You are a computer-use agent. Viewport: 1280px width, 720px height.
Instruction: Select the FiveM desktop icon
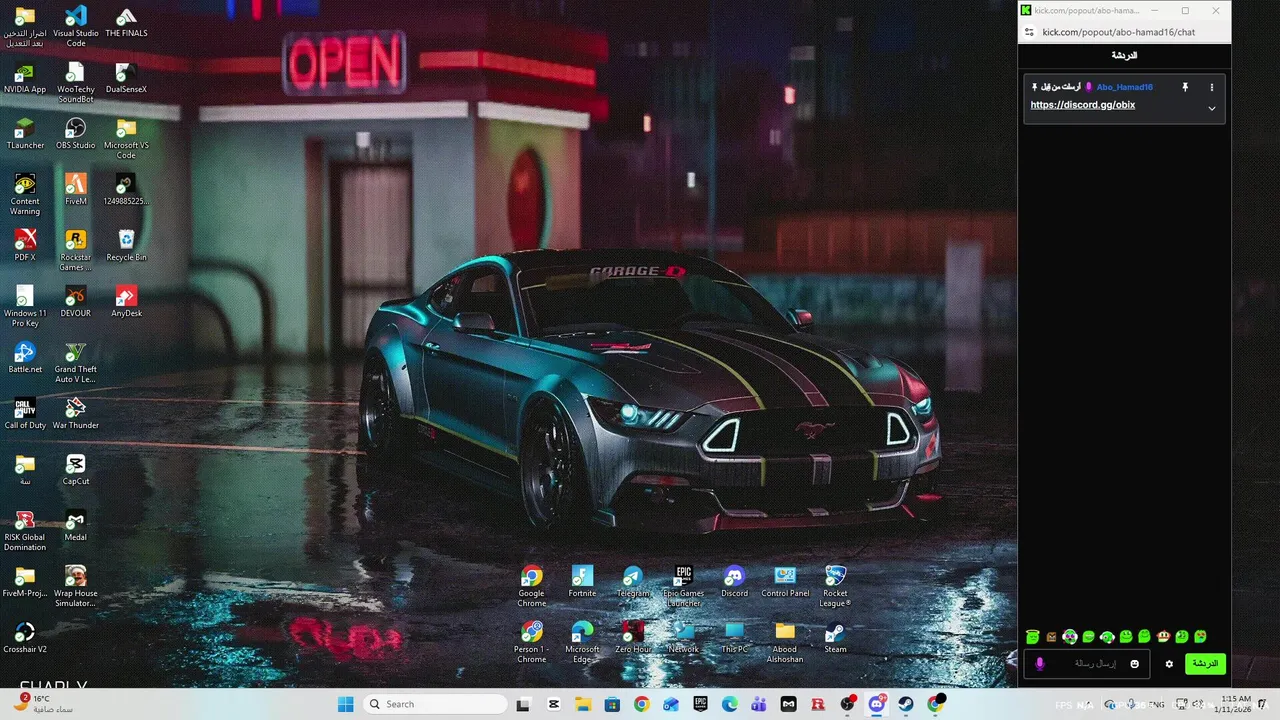76,190
